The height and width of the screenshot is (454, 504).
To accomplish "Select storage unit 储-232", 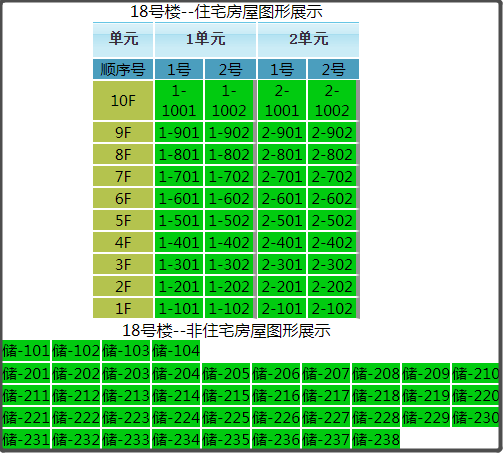I will 76,439.
